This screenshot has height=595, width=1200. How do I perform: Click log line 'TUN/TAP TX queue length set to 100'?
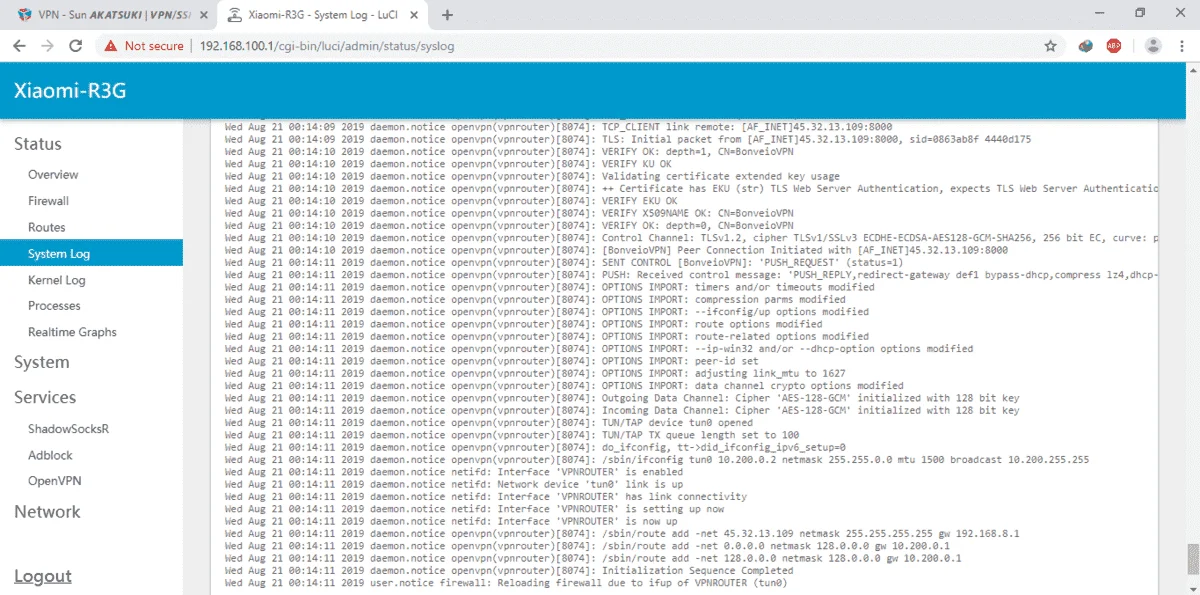512,435
